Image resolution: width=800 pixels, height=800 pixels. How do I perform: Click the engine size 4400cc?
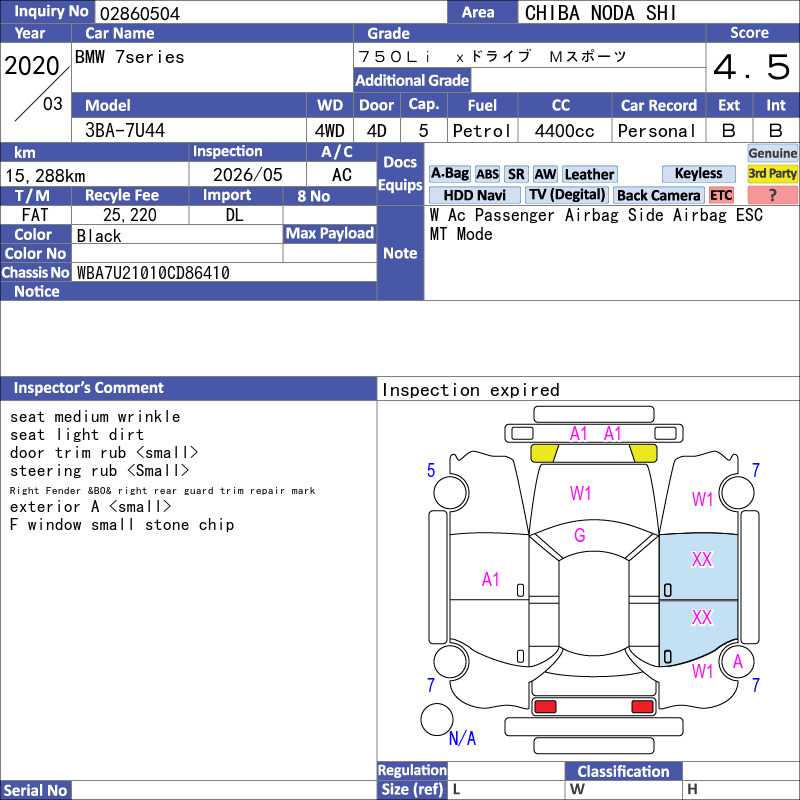point(564,131)
